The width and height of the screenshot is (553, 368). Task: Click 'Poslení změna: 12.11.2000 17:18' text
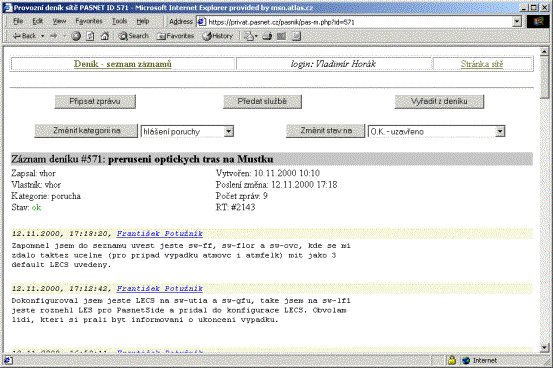click(276, 185)
